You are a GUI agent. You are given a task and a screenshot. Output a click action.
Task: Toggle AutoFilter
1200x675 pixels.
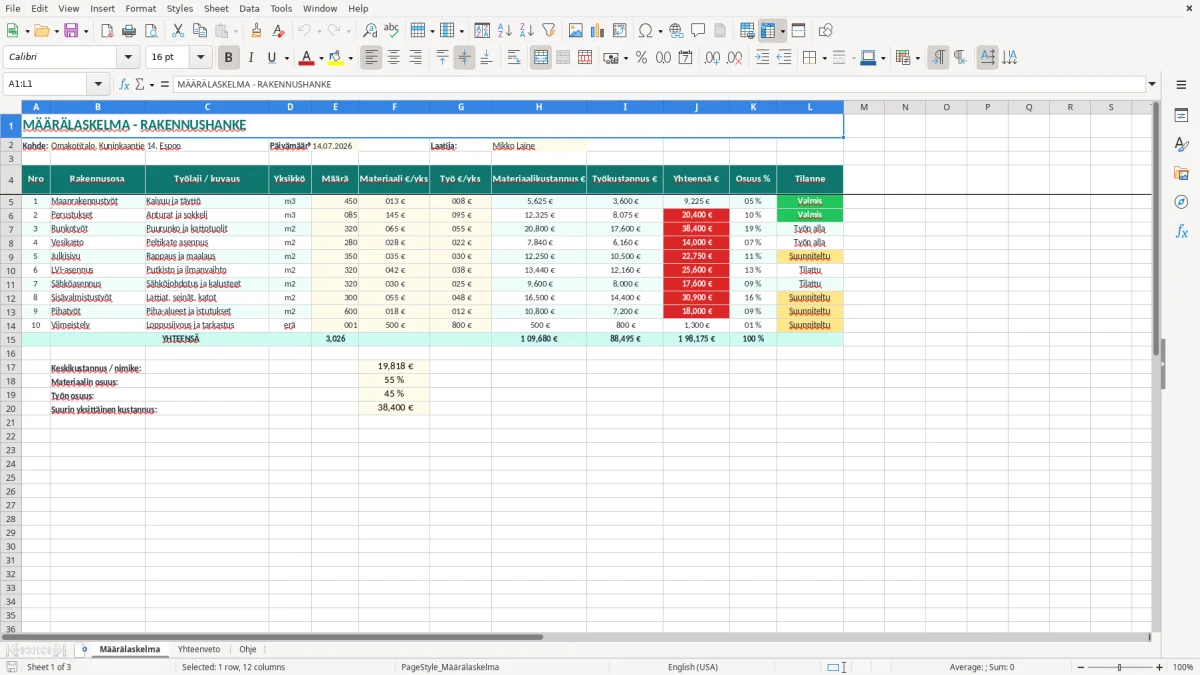[x=549, y=31]
